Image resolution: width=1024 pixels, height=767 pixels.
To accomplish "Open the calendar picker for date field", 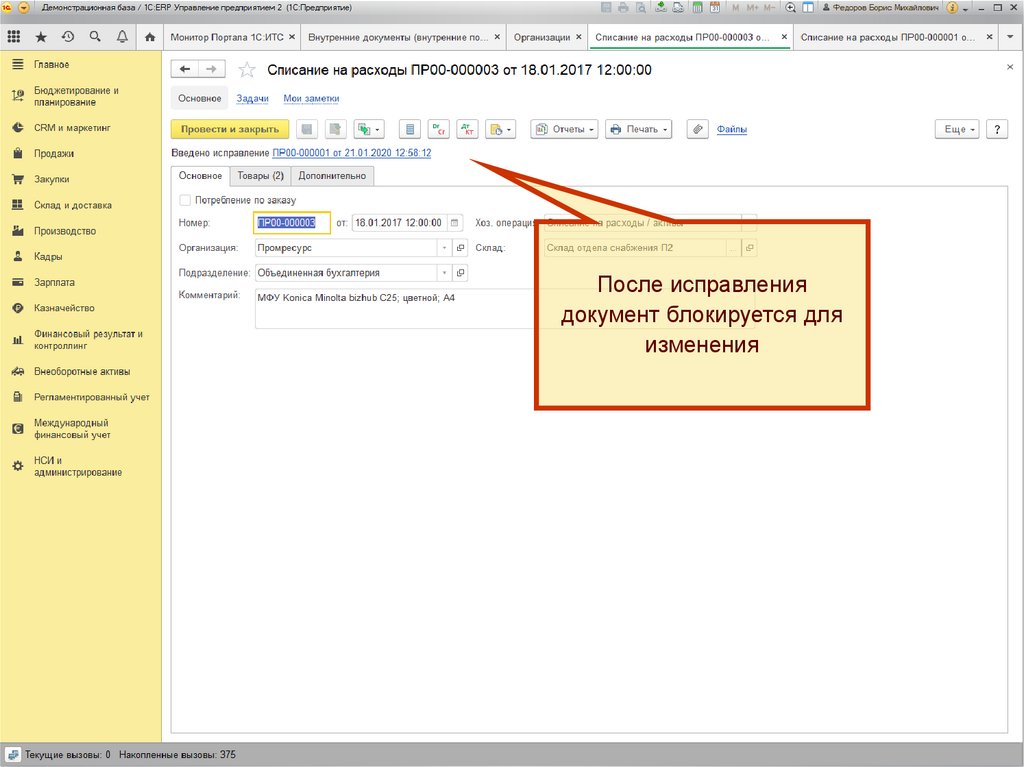I will click(x=455, y=223).
